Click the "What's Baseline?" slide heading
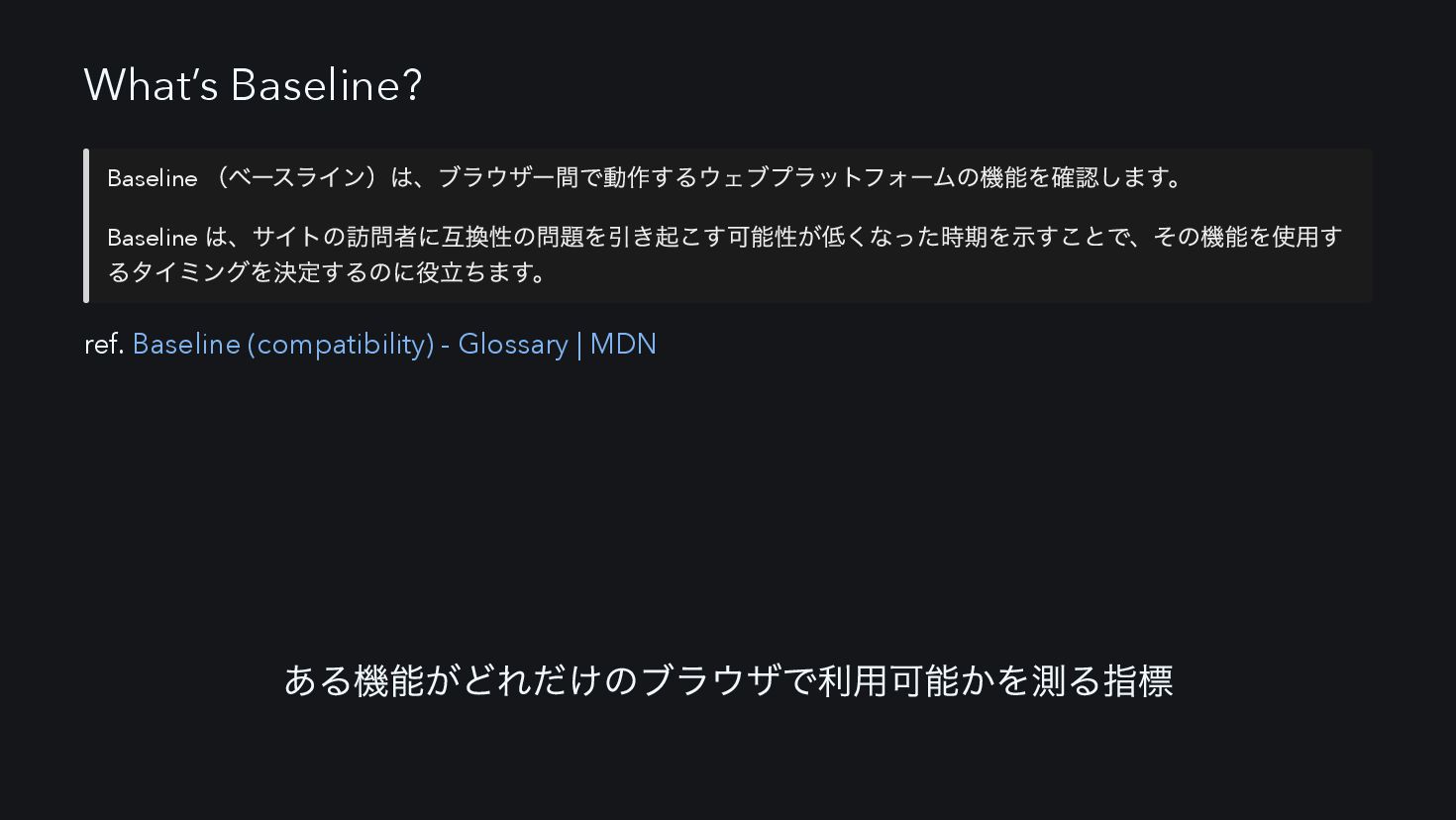This screenshot has width=1456, height=820. (254, 85)
